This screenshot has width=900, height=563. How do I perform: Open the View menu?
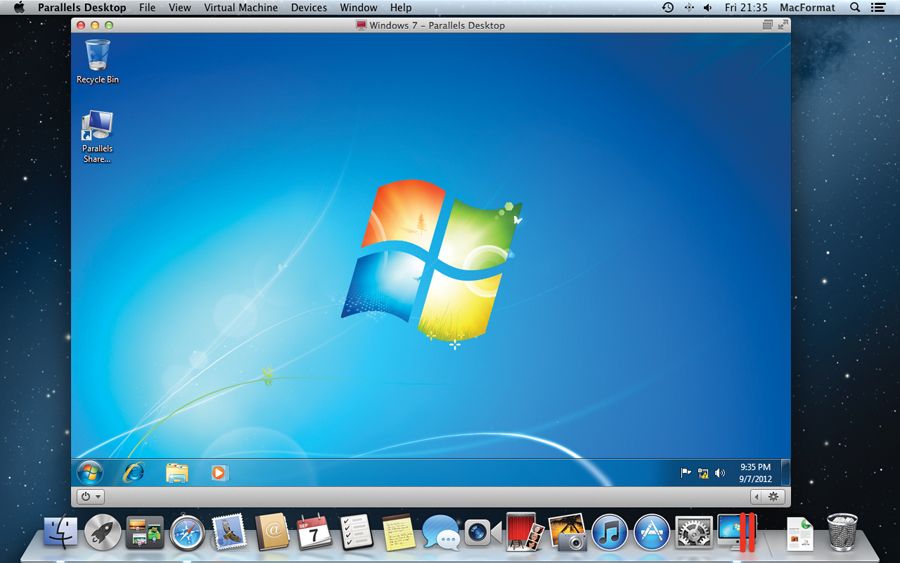(180, 7)
